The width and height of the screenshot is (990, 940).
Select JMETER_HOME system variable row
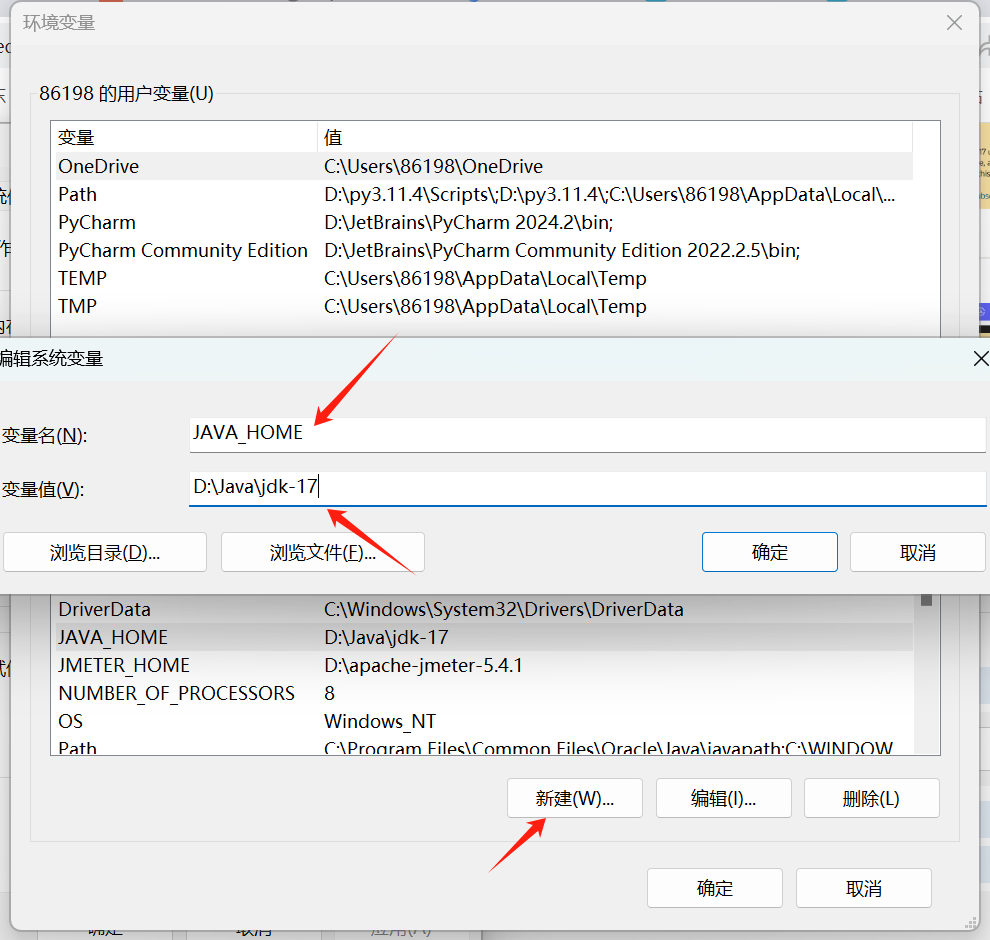pos(484,665)
